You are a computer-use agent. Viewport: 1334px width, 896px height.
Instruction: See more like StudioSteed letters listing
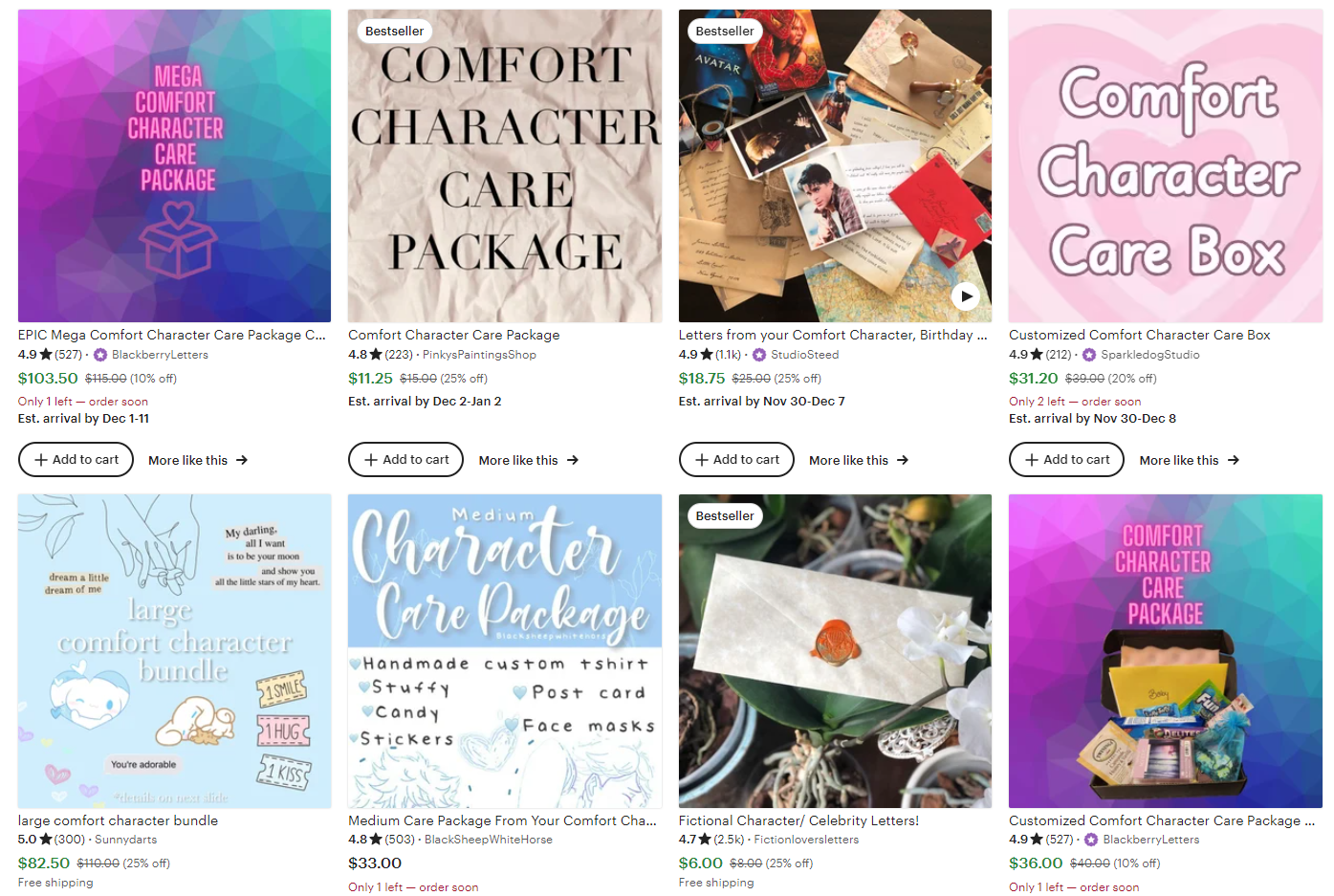click(x=859, y=460)
